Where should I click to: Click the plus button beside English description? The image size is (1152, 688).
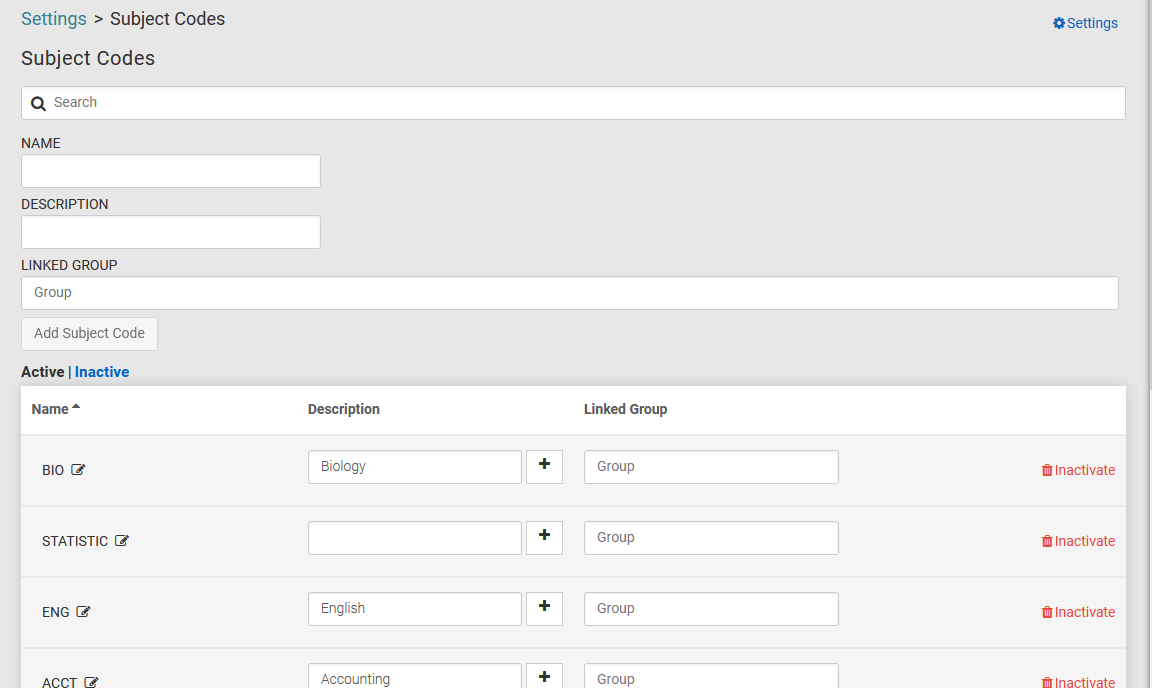tap(544, 608)
